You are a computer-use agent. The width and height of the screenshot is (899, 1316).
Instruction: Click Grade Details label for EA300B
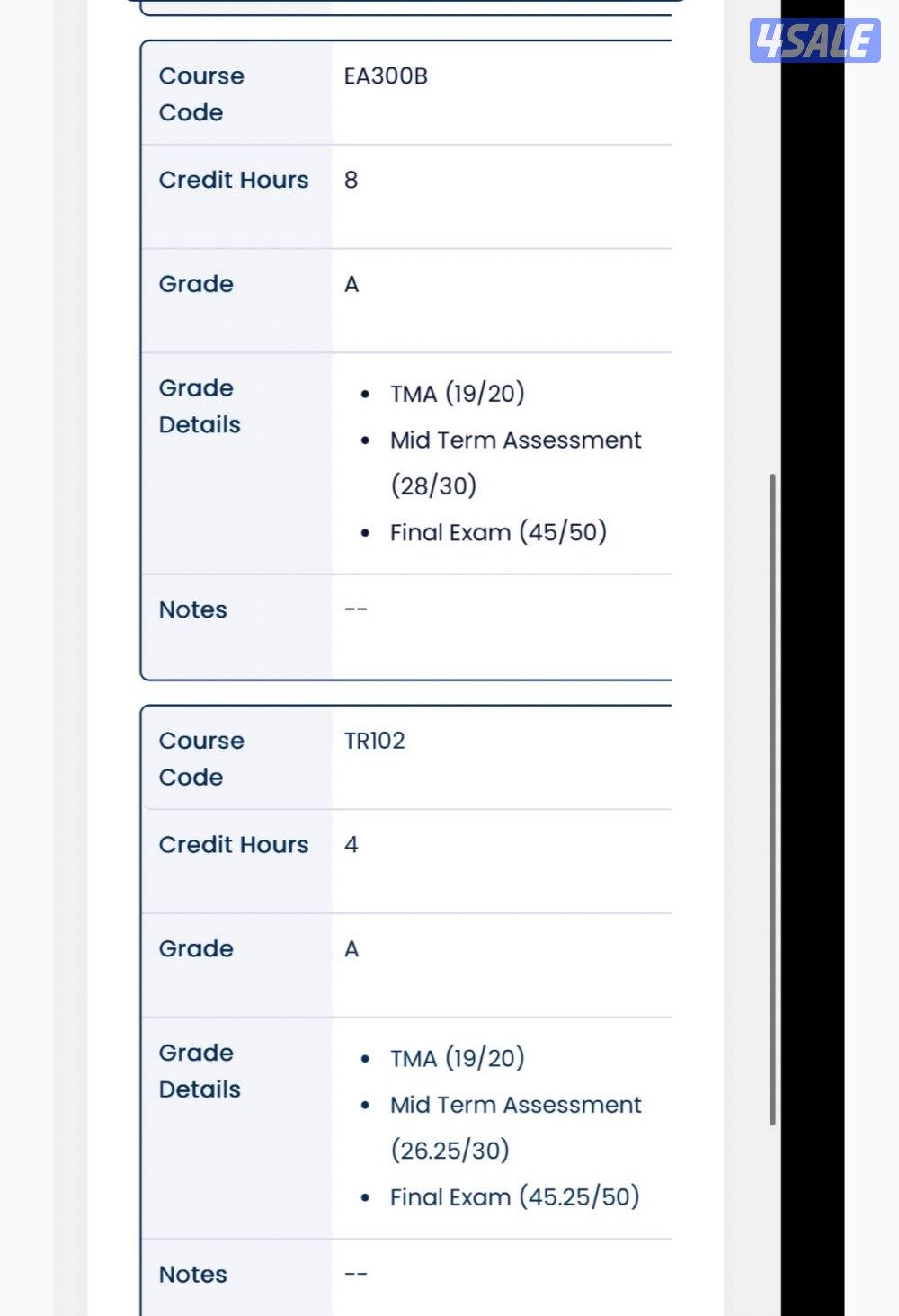pyautogui.click(x=199, y=406)
